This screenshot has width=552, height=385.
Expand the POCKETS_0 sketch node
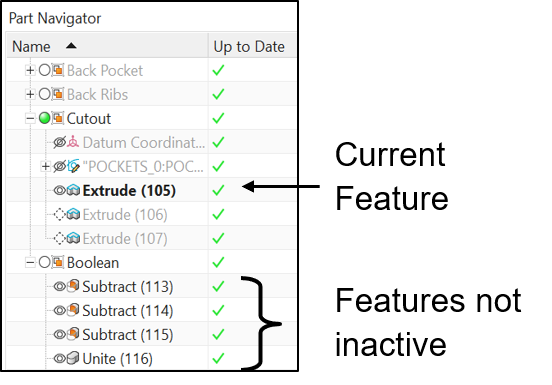pyautogui.click(x=45, y=166)
